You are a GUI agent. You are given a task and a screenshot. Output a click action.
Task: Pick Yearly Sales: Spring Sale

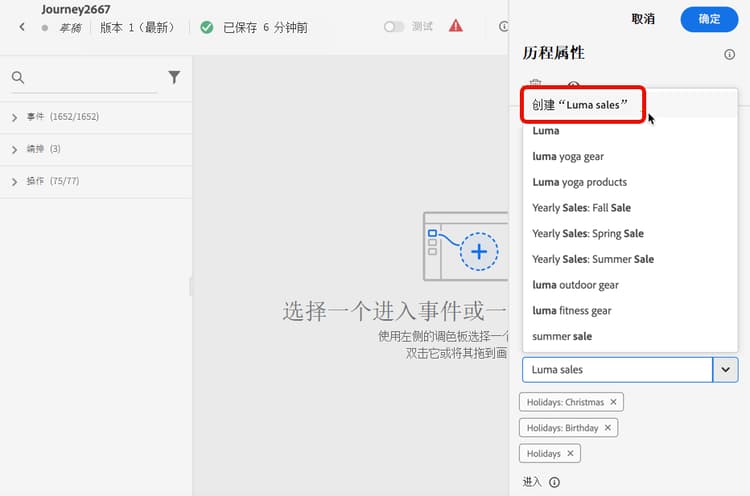pos(629,233)
